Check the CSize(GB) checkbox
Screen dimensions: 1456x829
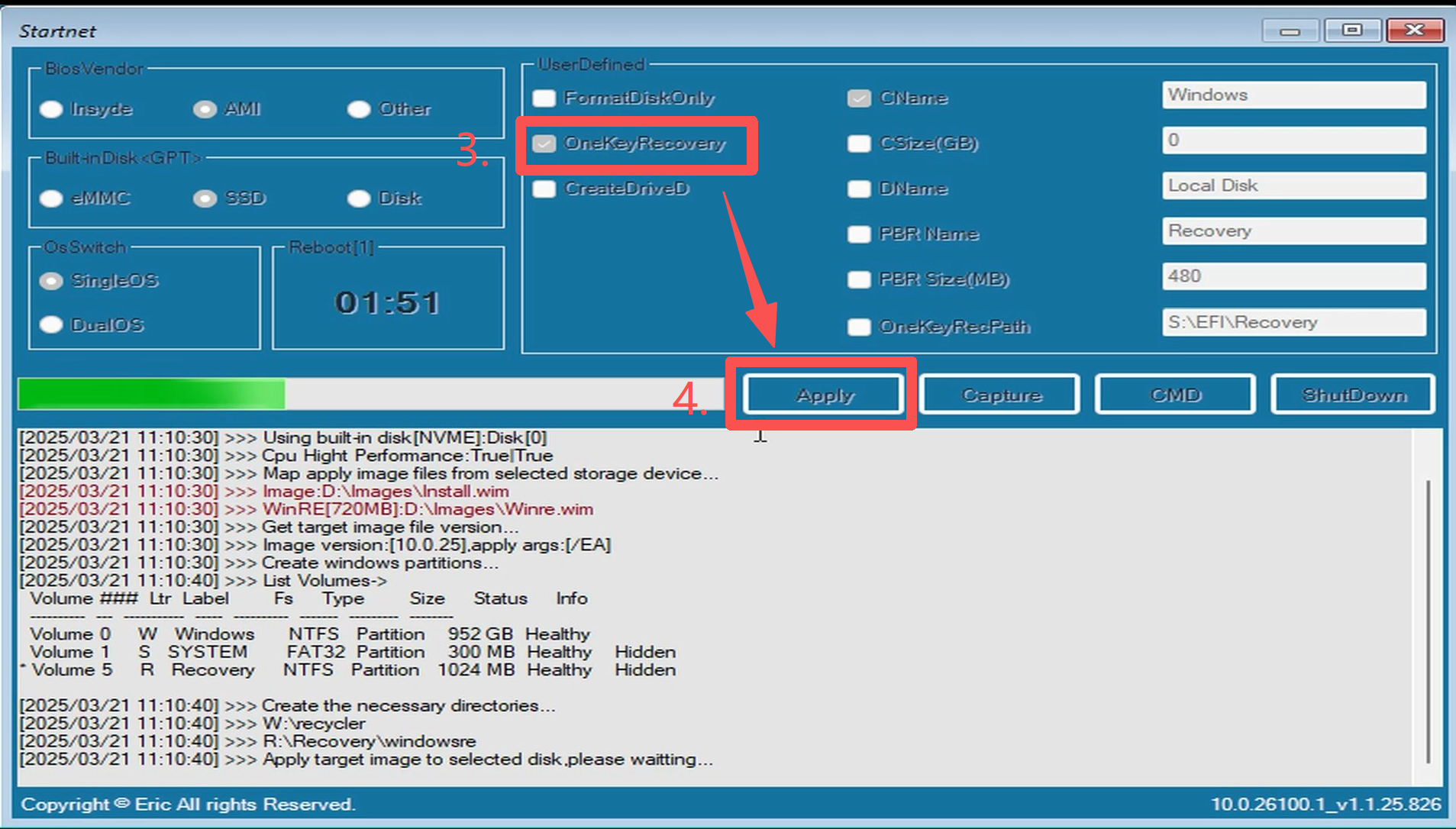[859, 144]
